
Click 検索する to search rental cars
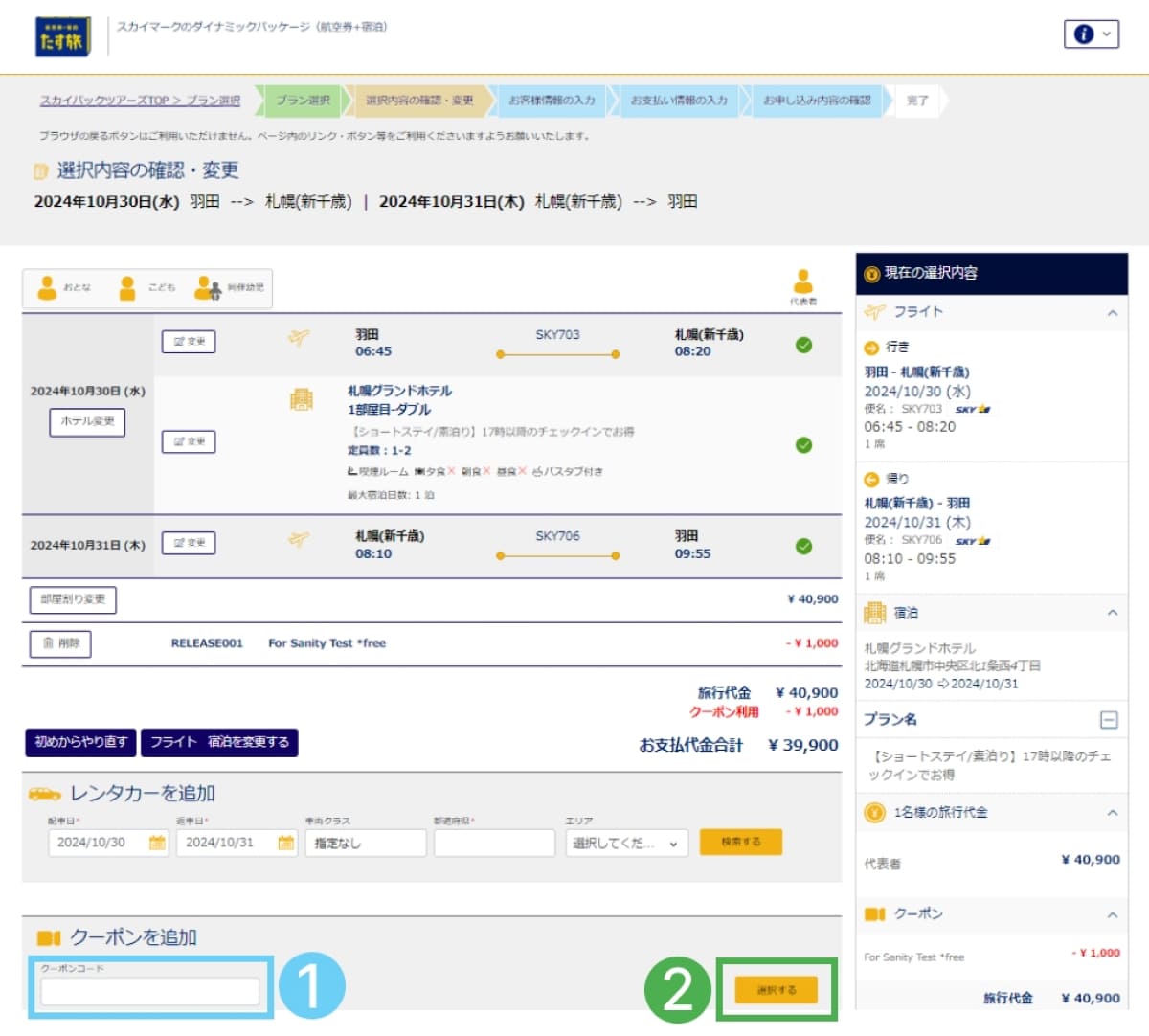(741, 842)
